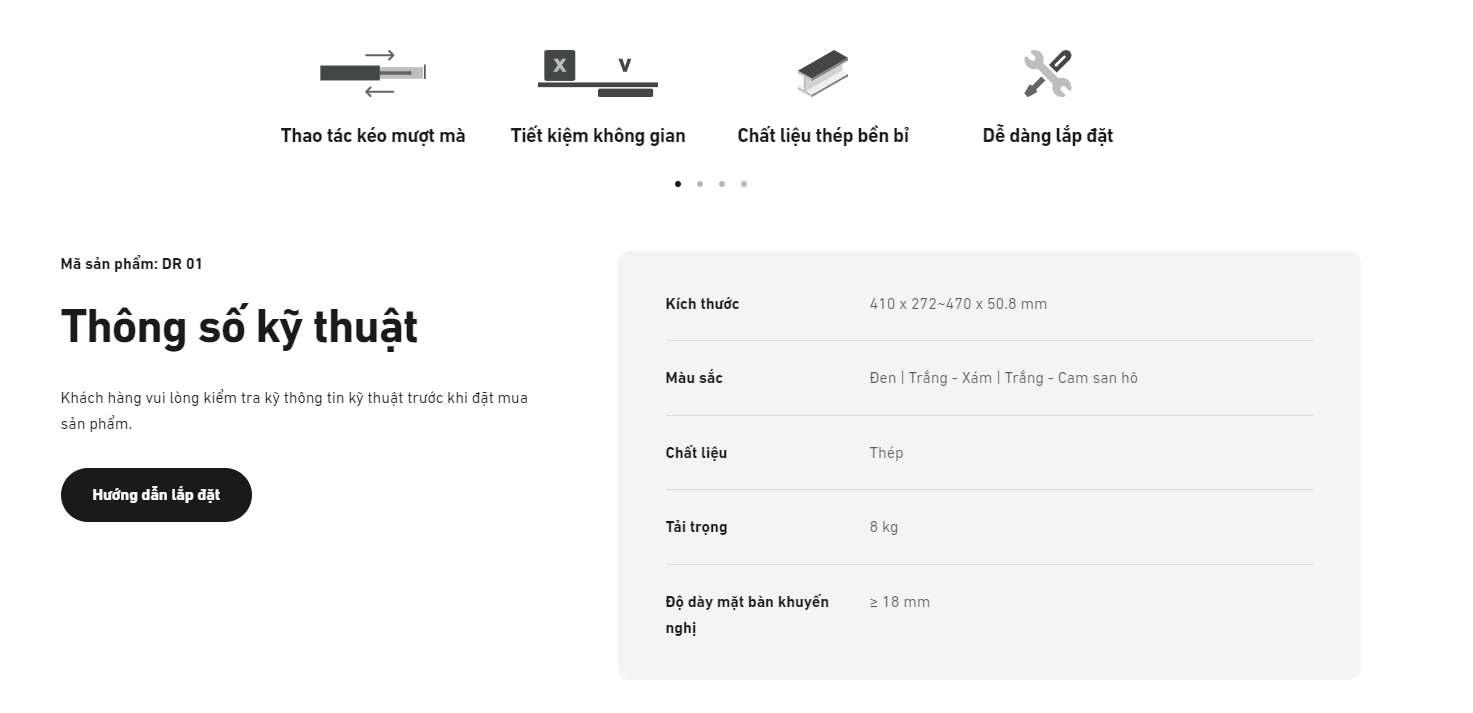Click 'Dễ dàng lắp đặt' label

tap(1048, 135)
